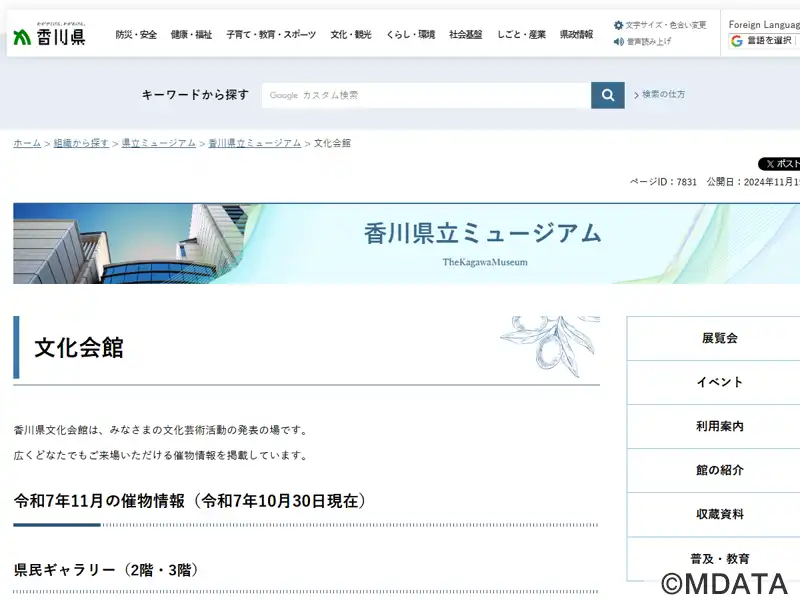The image size is (800, 600).
Task: Select 利用案内 in the side menu
Action: [719, 426]
